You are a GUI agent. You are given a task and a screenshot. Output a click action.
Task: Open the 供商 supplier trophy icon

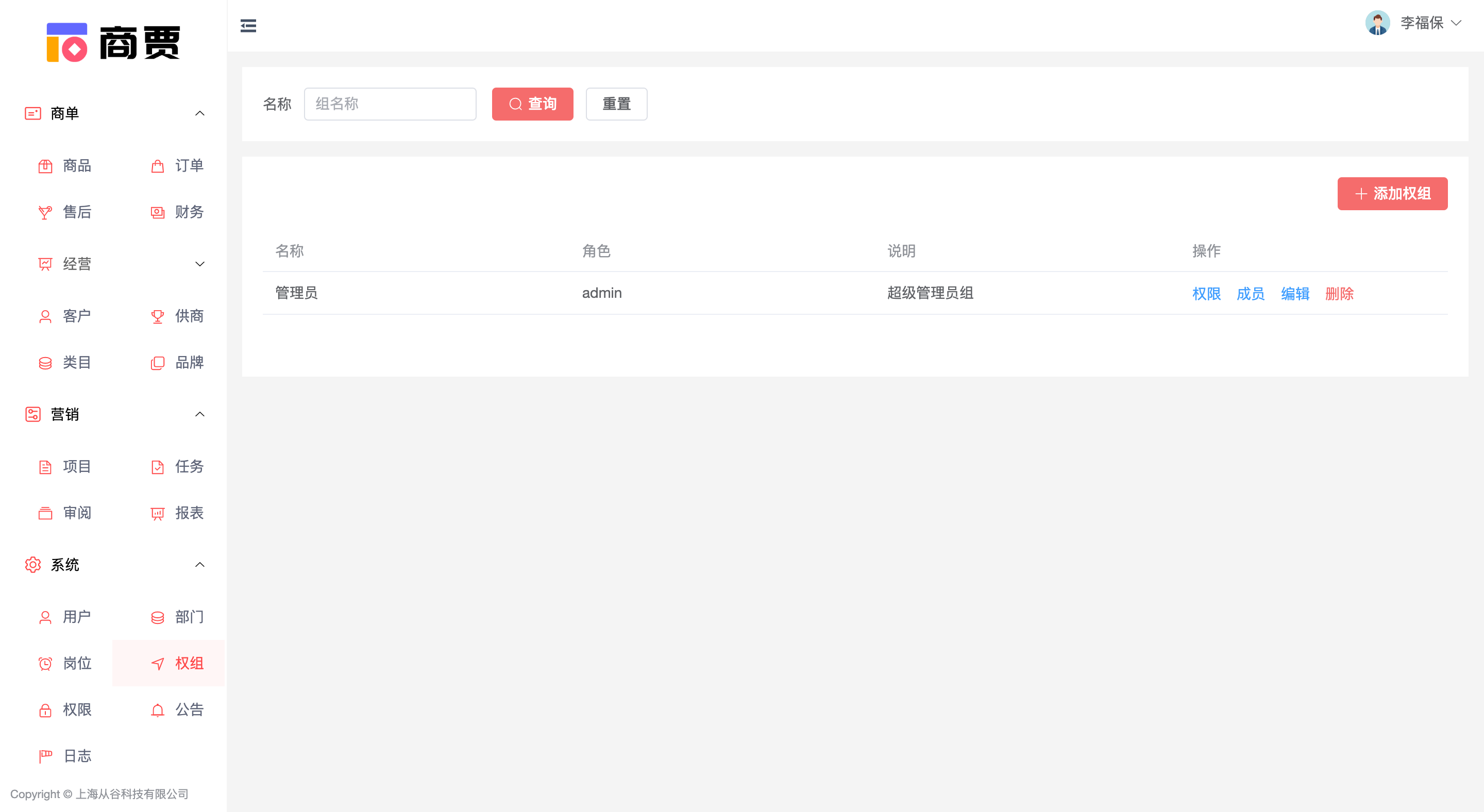click(157, 317)
